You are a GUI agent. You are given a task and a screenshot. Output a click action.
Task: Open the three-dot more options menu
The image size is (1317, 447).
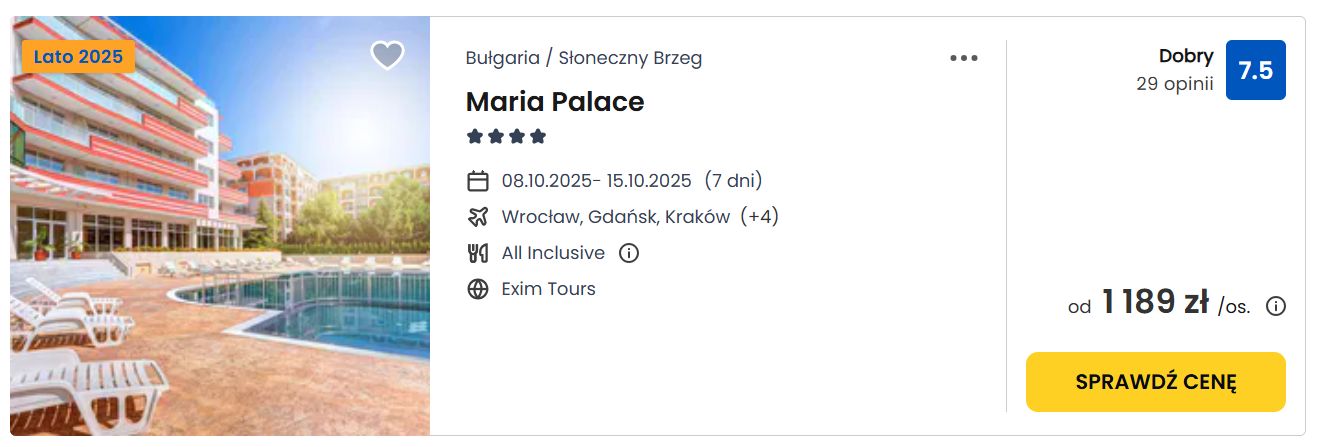click(x=964, y=58)
